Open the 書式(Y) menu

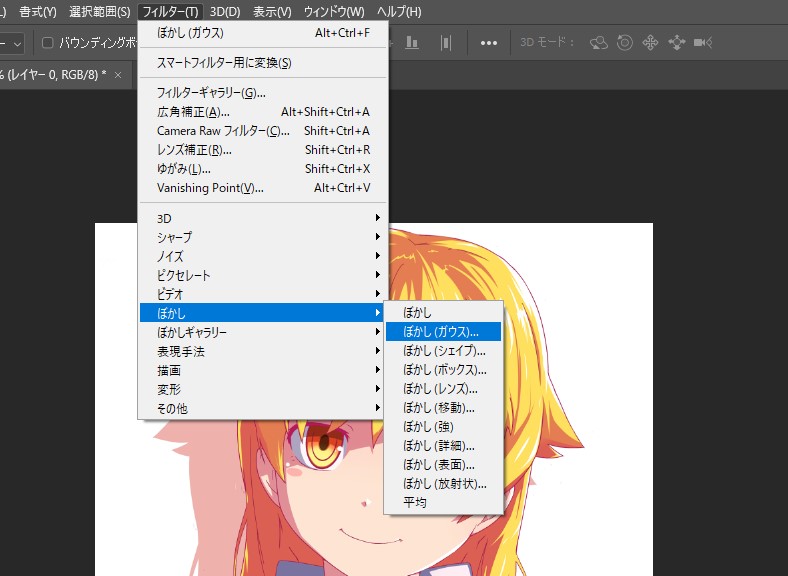click(x=38, y=12)
